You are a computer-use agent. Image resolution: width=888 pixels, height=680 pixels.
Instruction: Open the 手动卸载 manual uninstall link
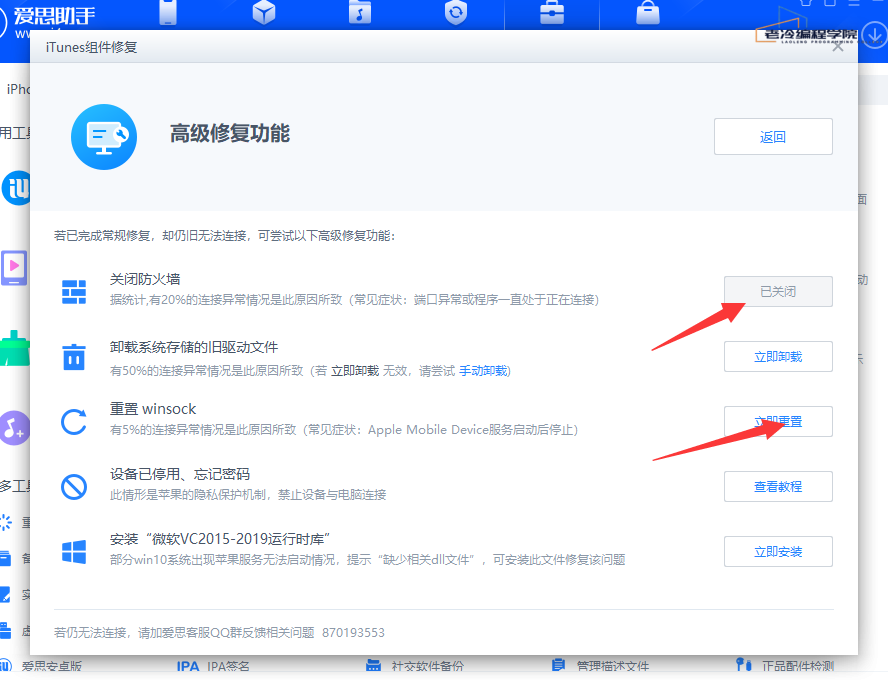click(483, 371)
